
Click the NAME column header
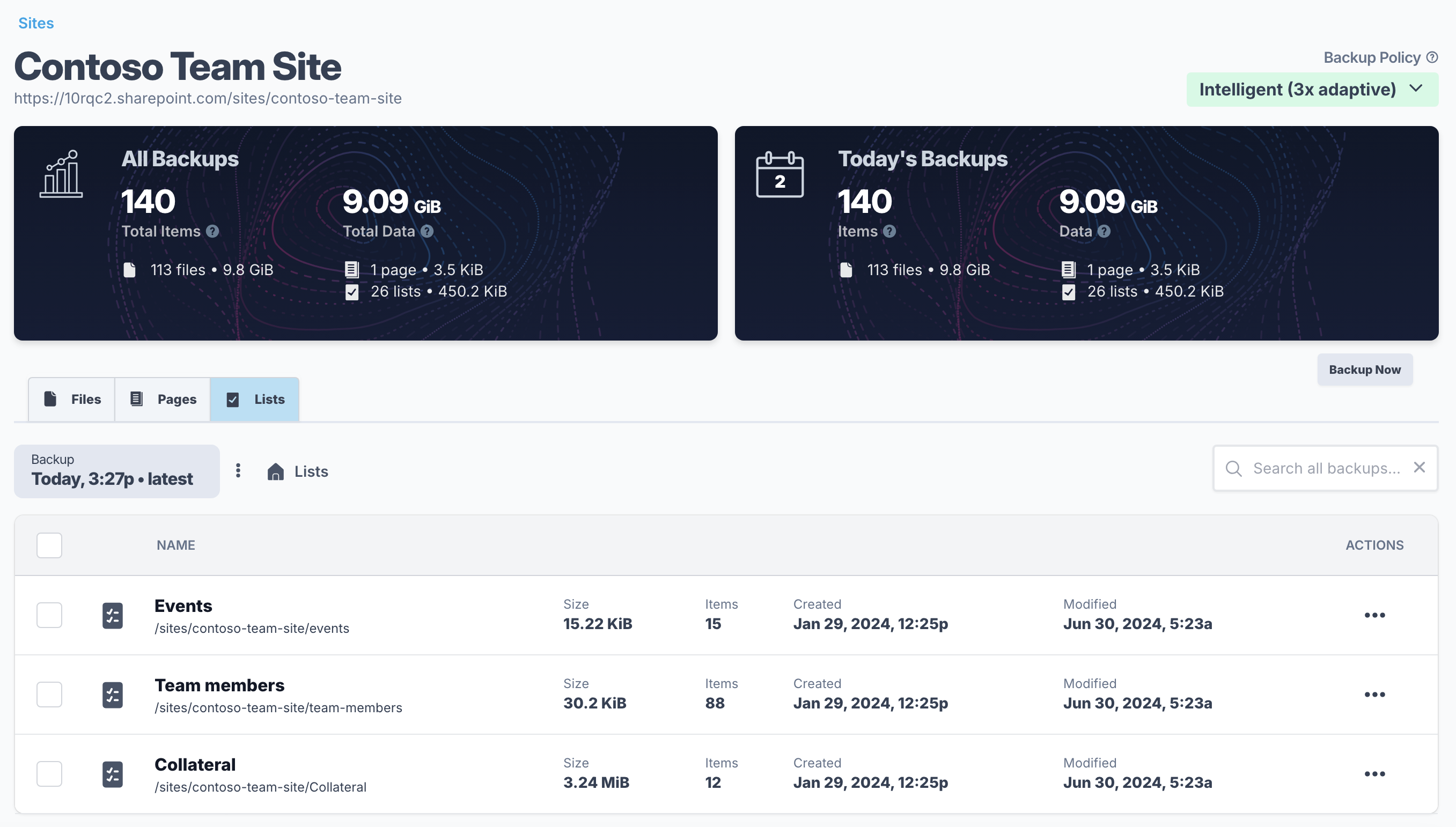[176, 545]
